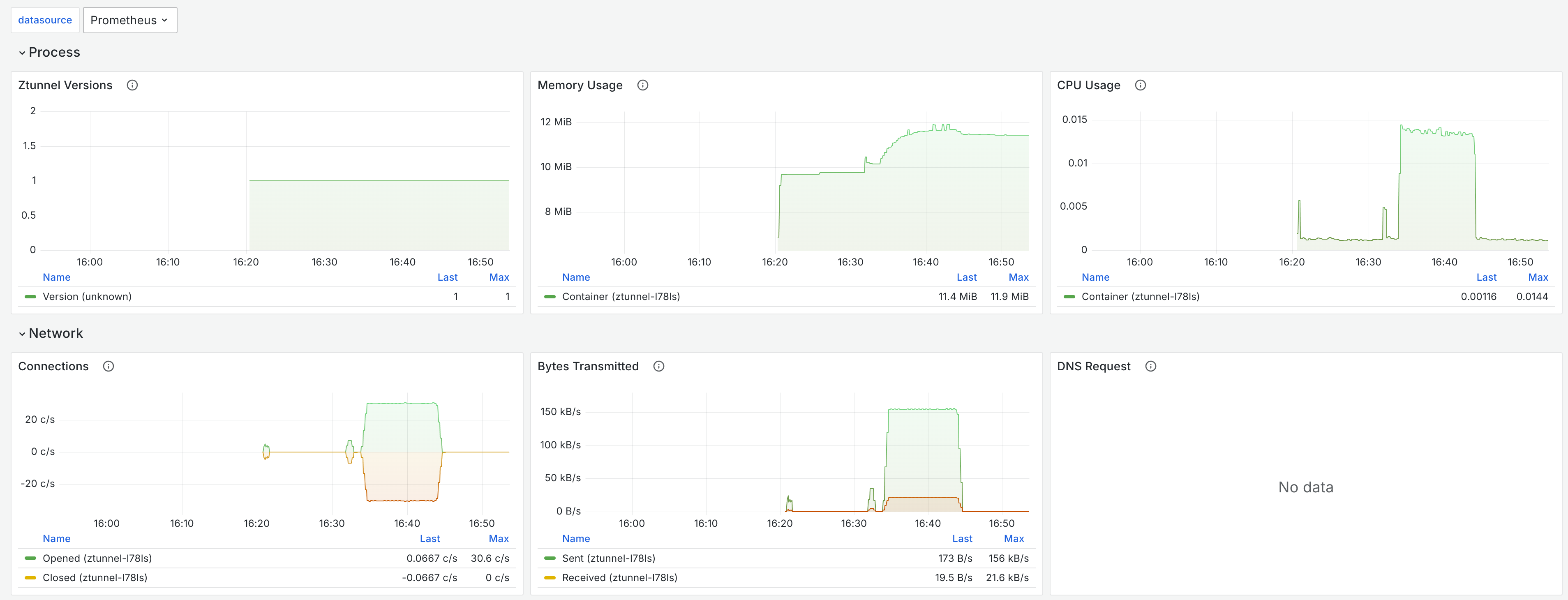The image size is (1568, 600).
Task: Toggle Version (unknown) series in legend
Action: click(x=86, y=297)
